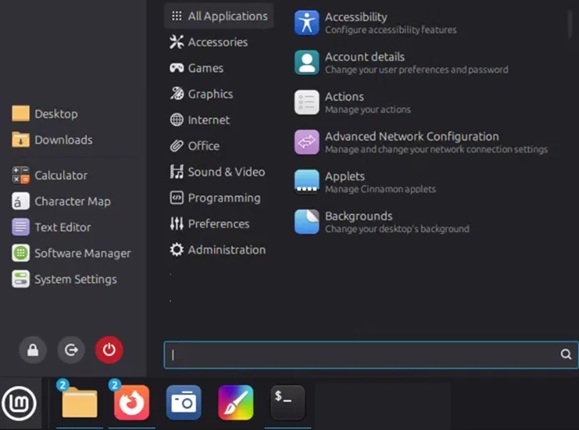Open the Preferences category
Image resolution: width=579 pixels, height=430 pixels.
click(x=209, y=224)
